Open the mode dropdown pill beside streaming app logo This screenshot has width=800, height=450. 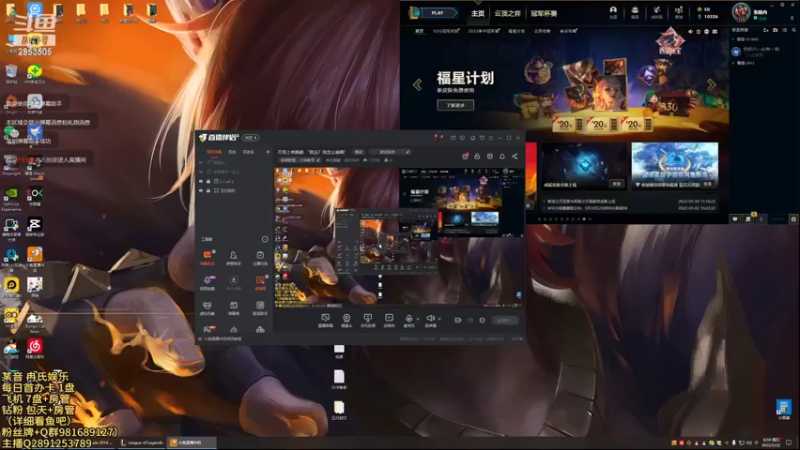click(x=251, y=138)
